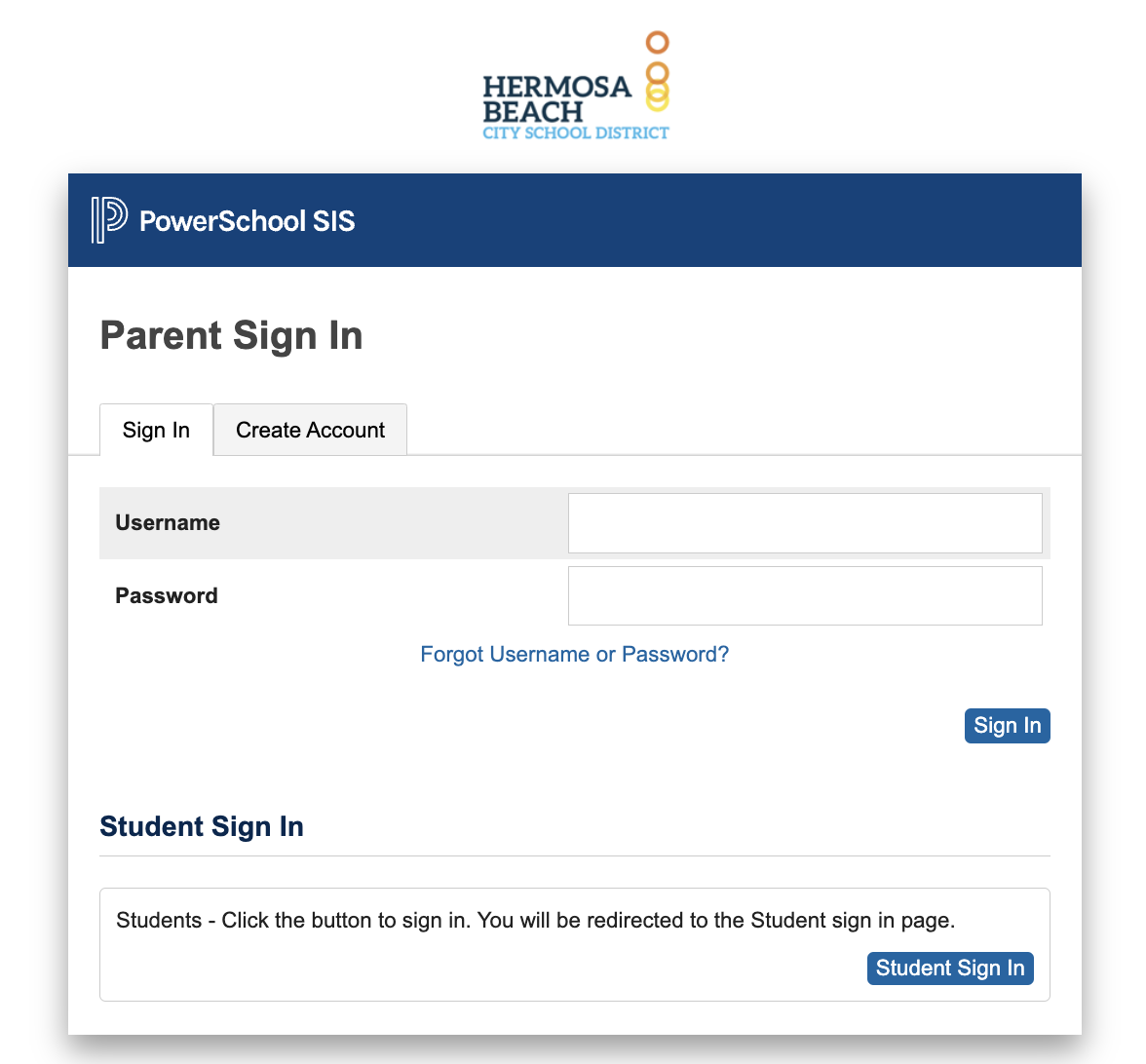
Task: Click the Hermosa Beach district logo
Action: coord(575,86)
